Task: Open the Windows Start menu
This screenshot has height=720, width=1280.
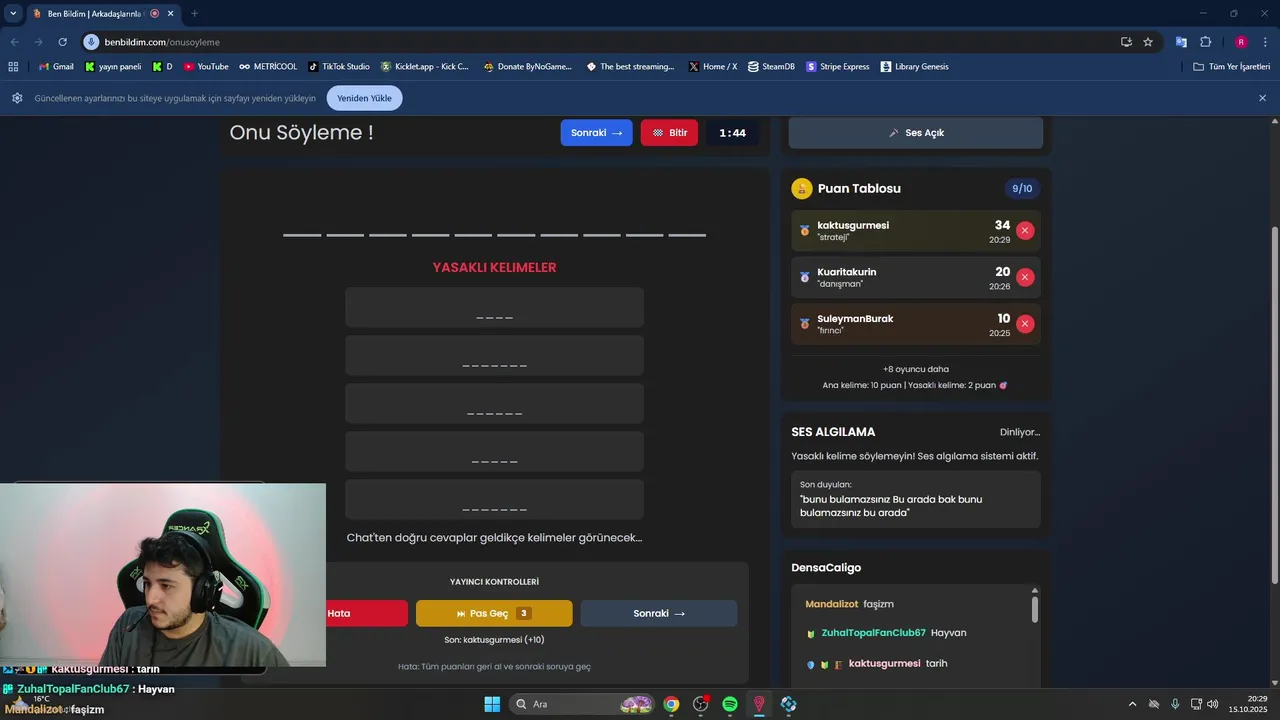Action: pyautogui.click(x=492, y=704)
